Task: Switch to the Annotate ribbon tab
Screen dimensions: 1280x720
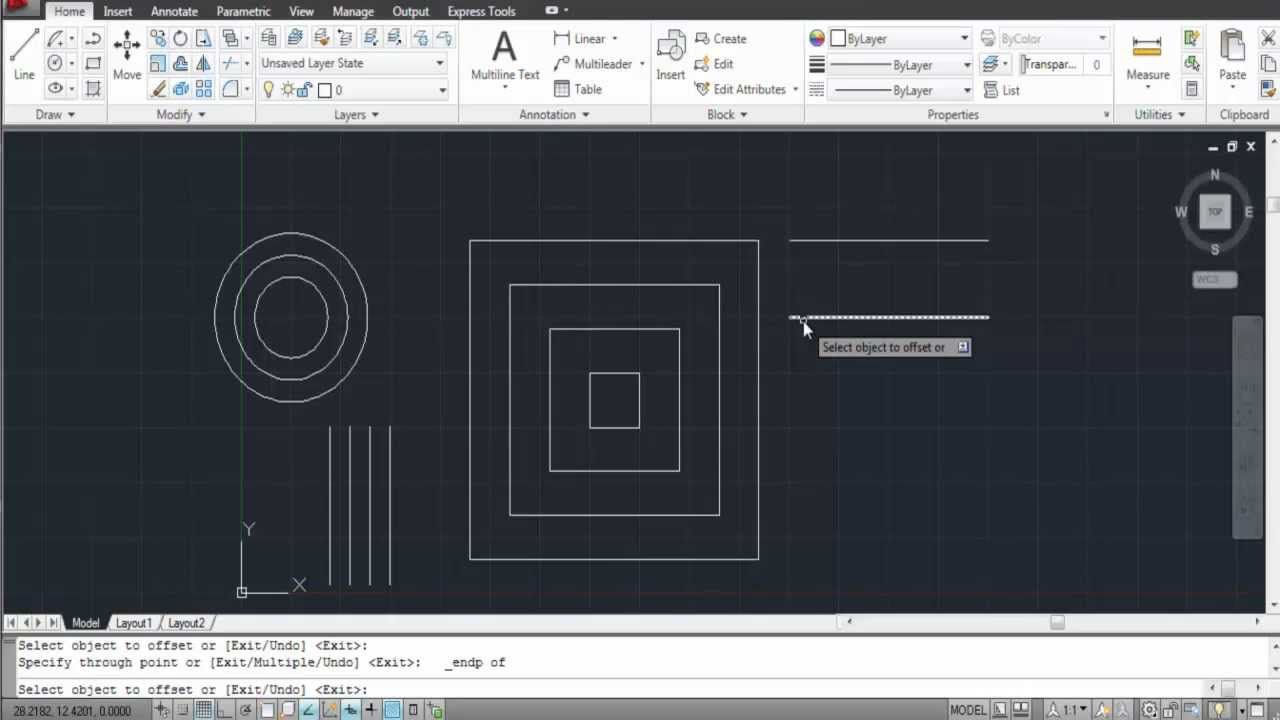Action: pyautogui.click(x=174, y=11)
